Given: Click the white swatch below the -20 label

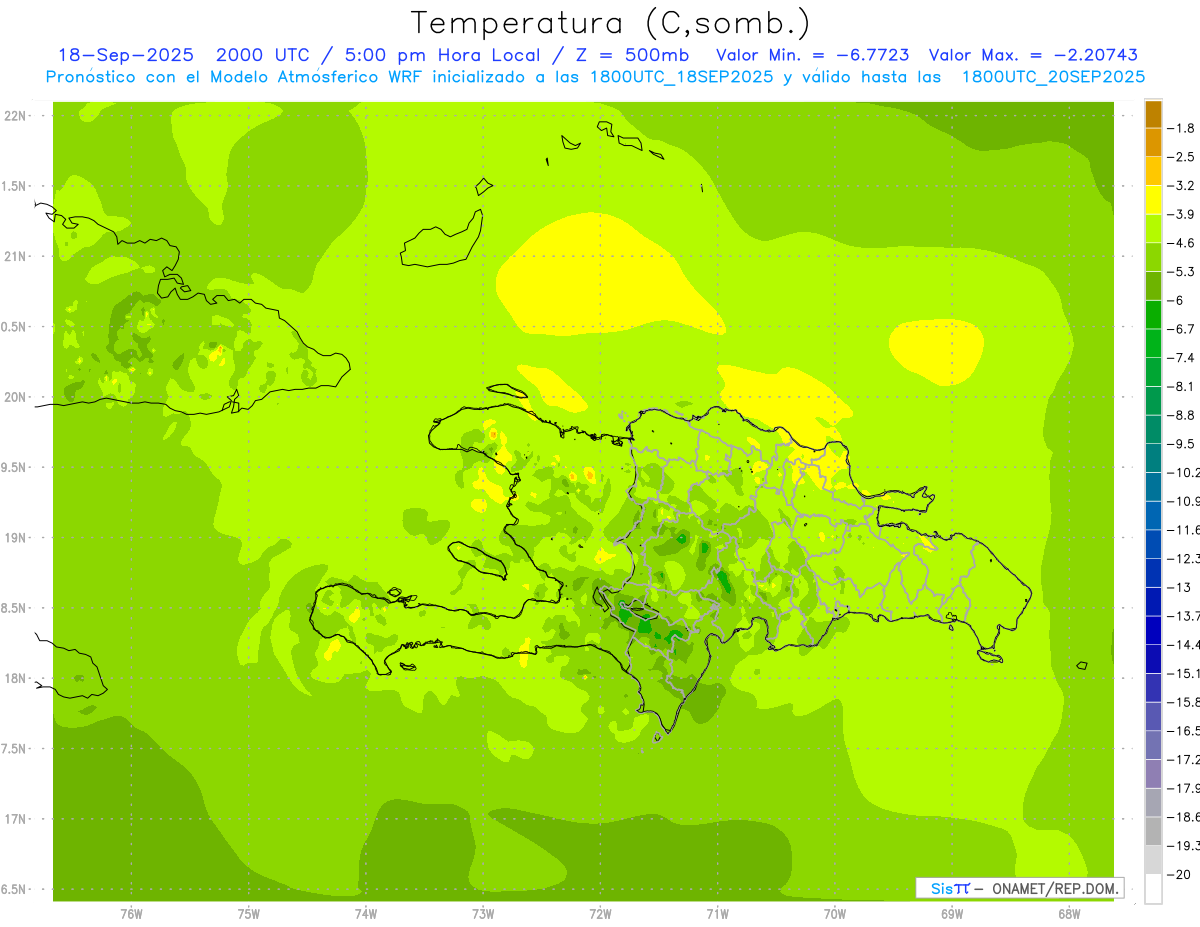Looking at the screenshot, I should [1153, 889].
